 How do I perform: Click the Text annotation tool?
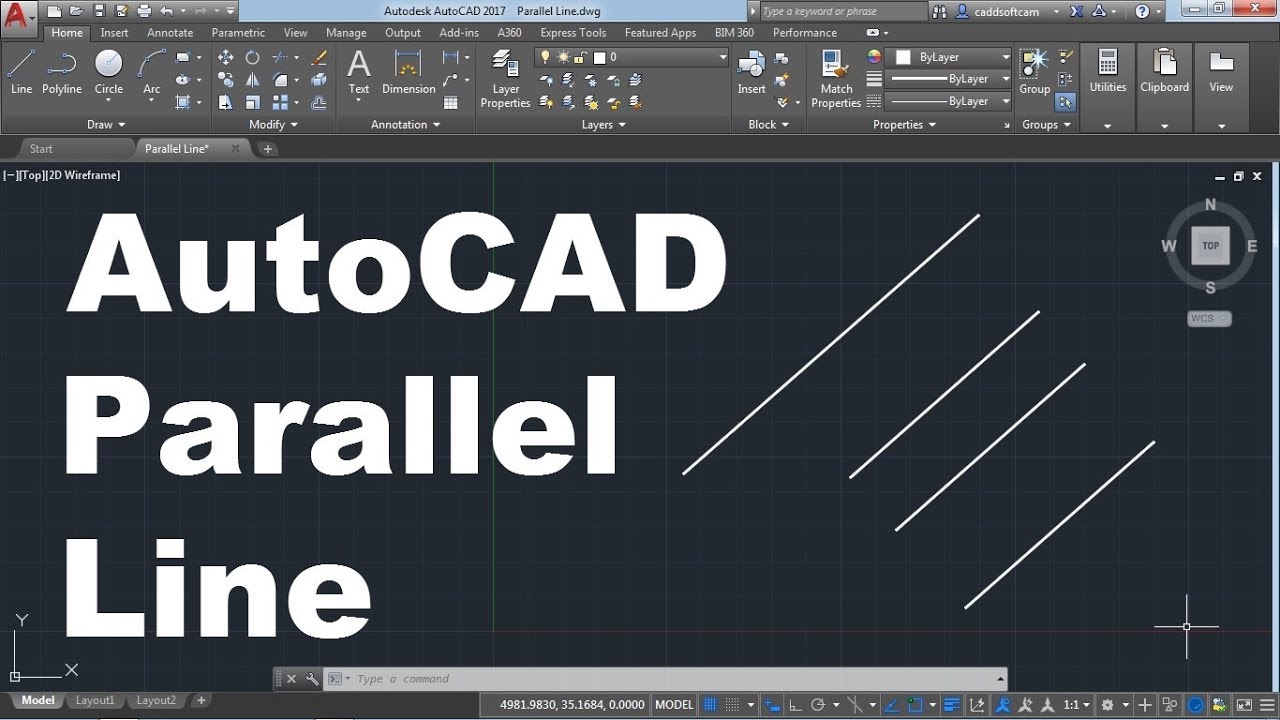point(359,72)
